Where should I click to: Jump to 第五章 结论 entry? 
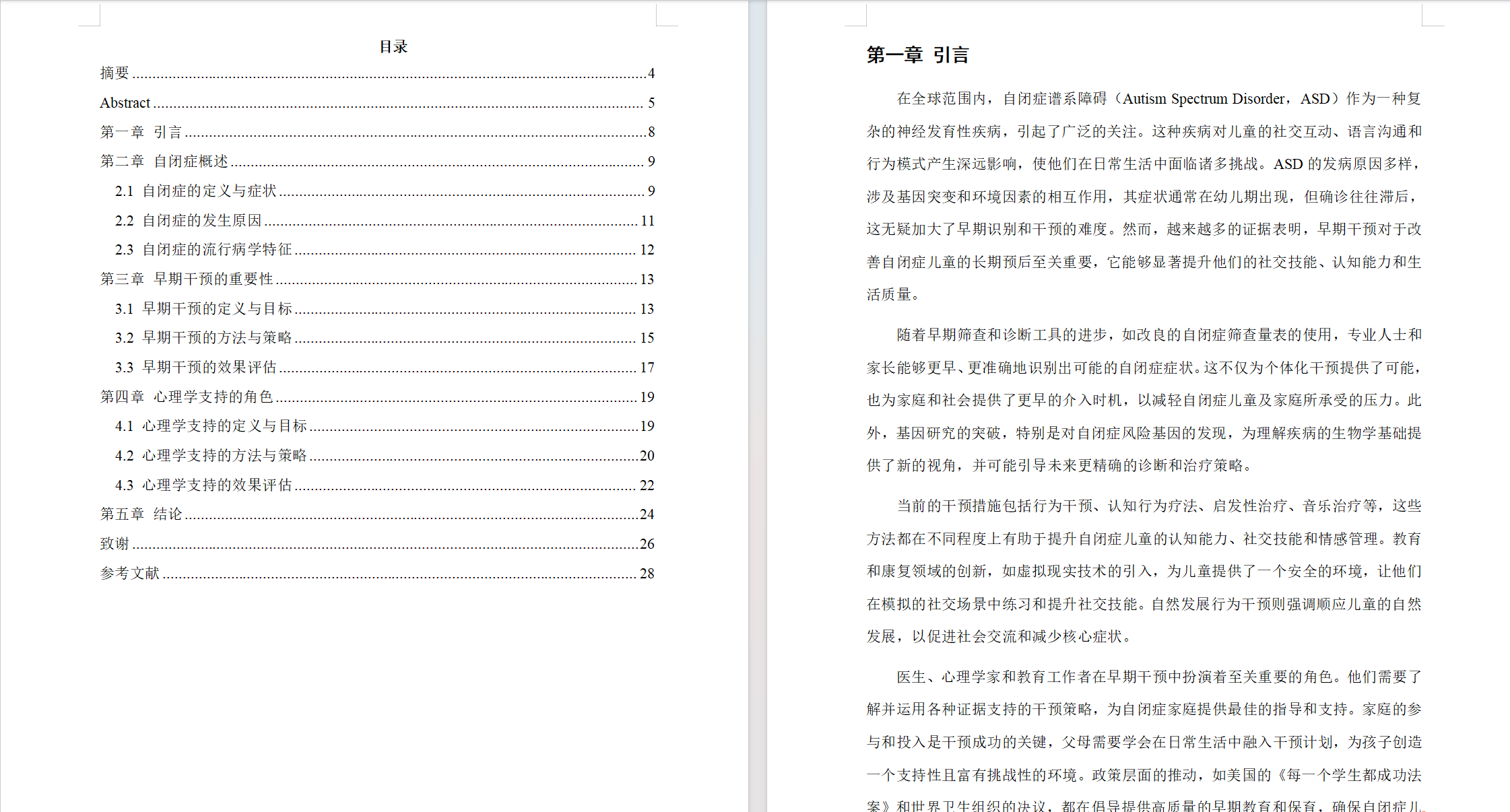141,514
